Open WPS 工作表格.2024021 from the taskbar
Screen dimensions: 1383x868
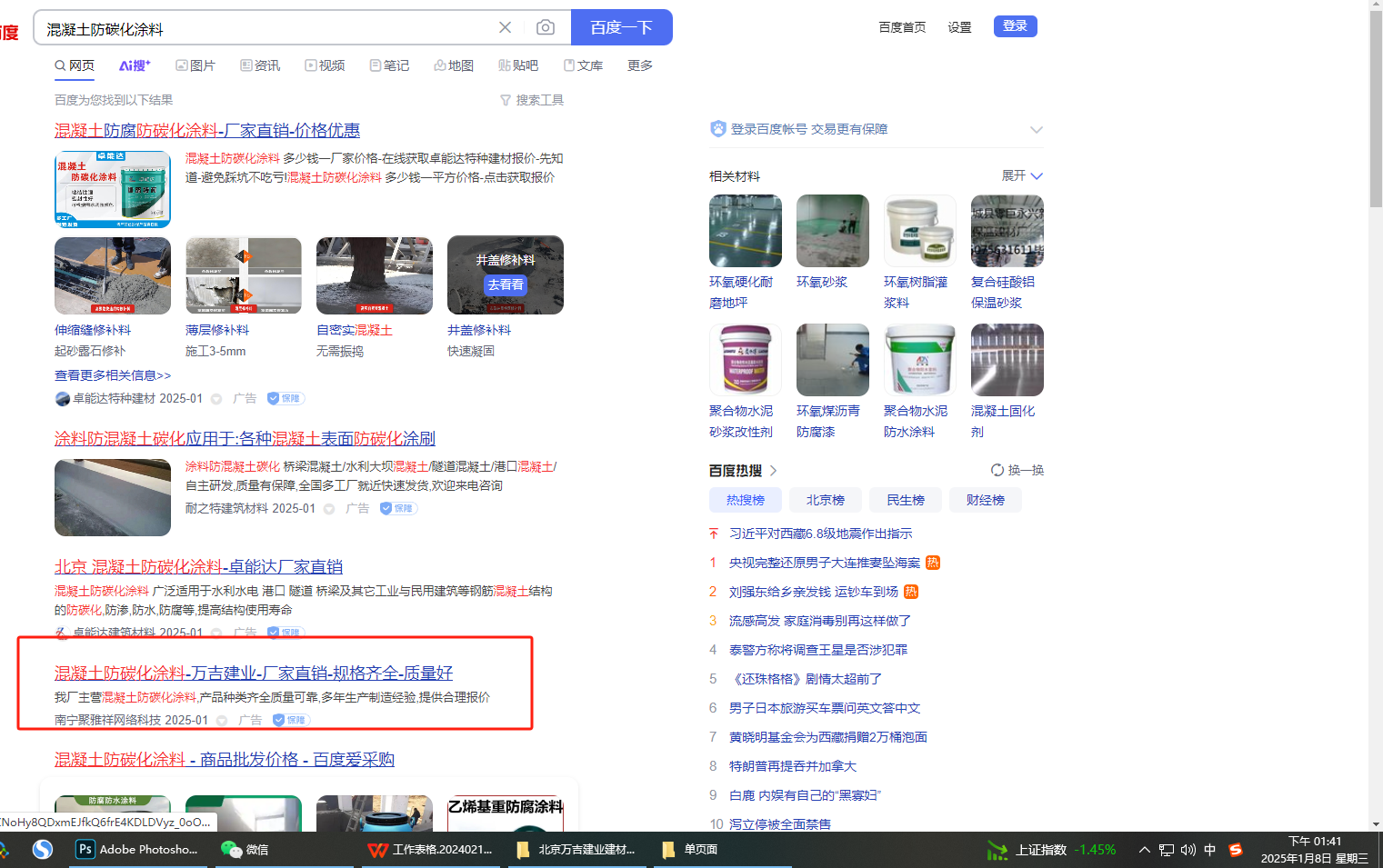point(431,850)
